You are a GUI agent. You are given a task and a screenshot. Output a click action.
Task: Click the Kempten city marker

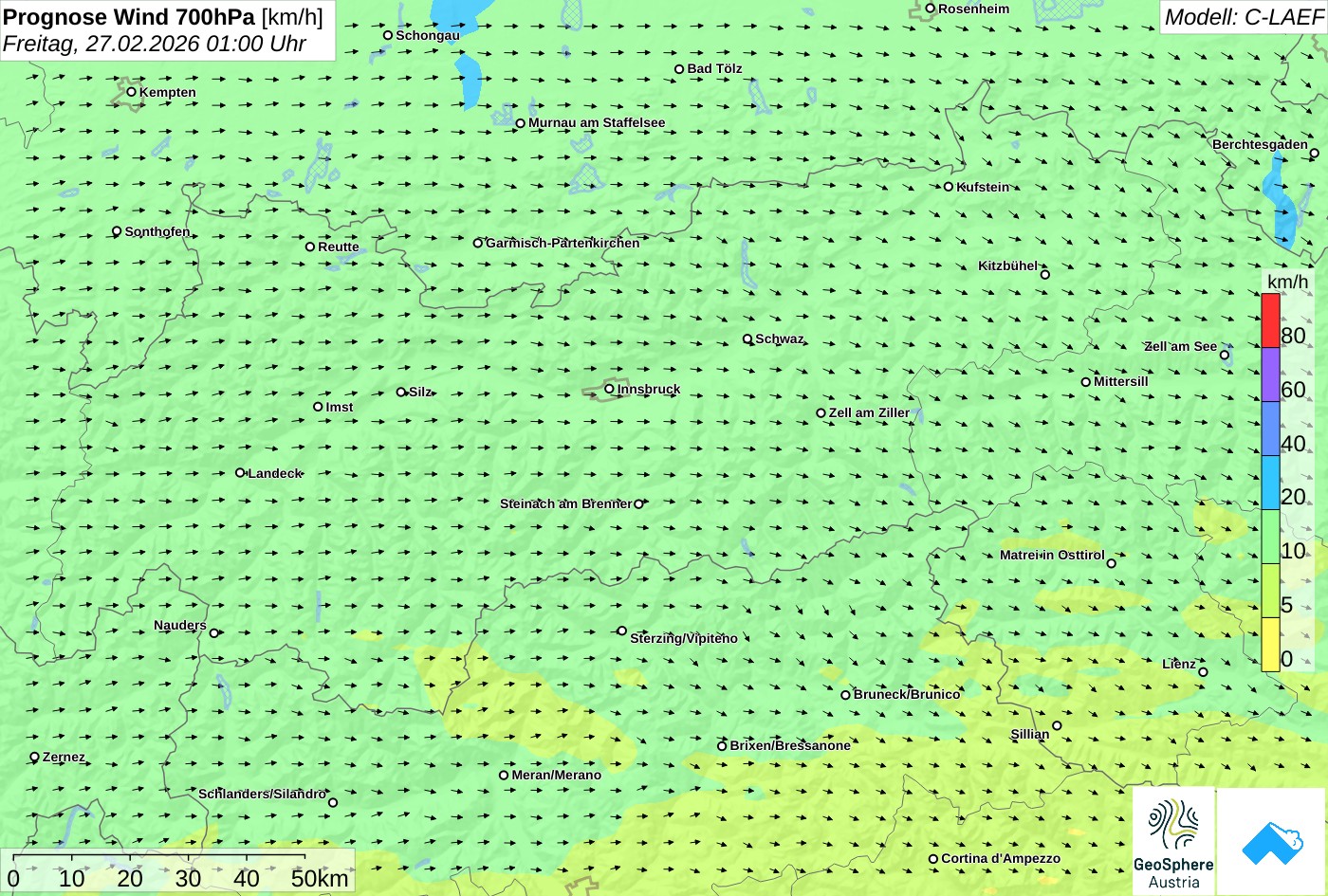tap(131, 92)
